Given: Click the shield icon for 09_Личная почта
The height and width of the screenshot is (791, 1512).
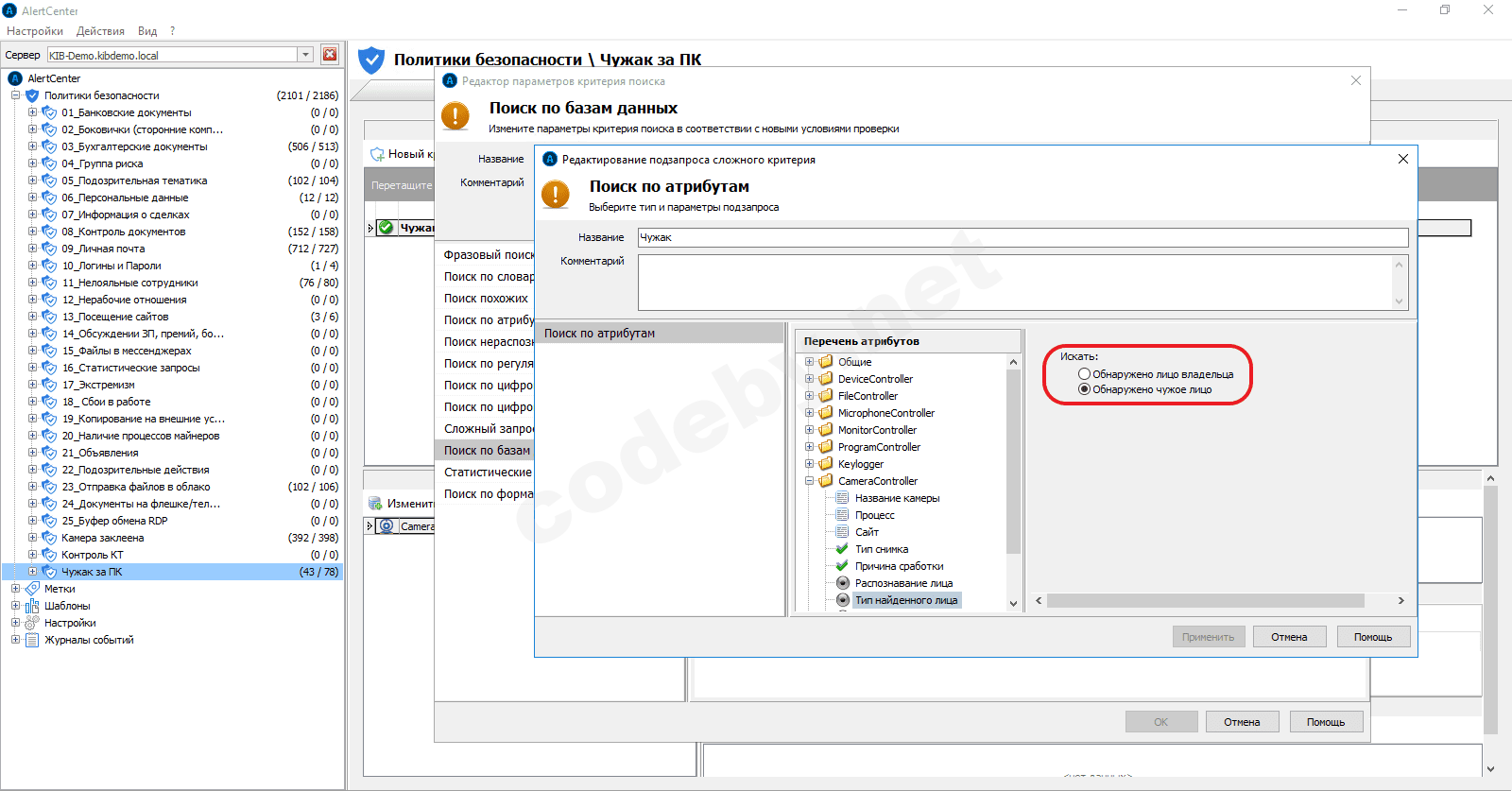Looking at the screenshot, I should pyautogui.click(x=50, y=249).
